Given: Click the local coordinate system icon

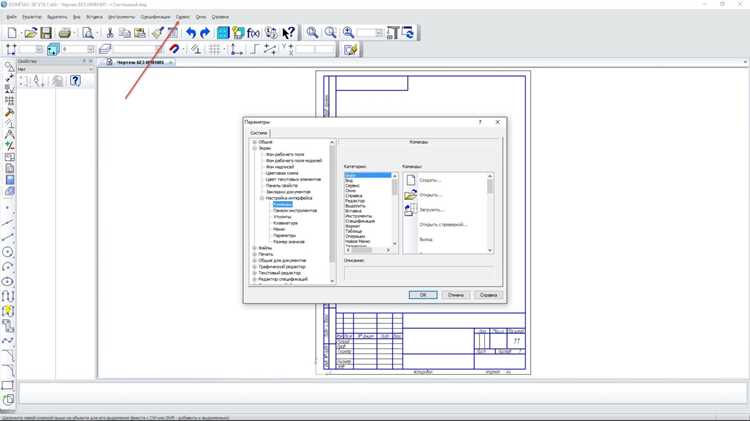Looking at the screenshot, I should [x=236, y=49].
